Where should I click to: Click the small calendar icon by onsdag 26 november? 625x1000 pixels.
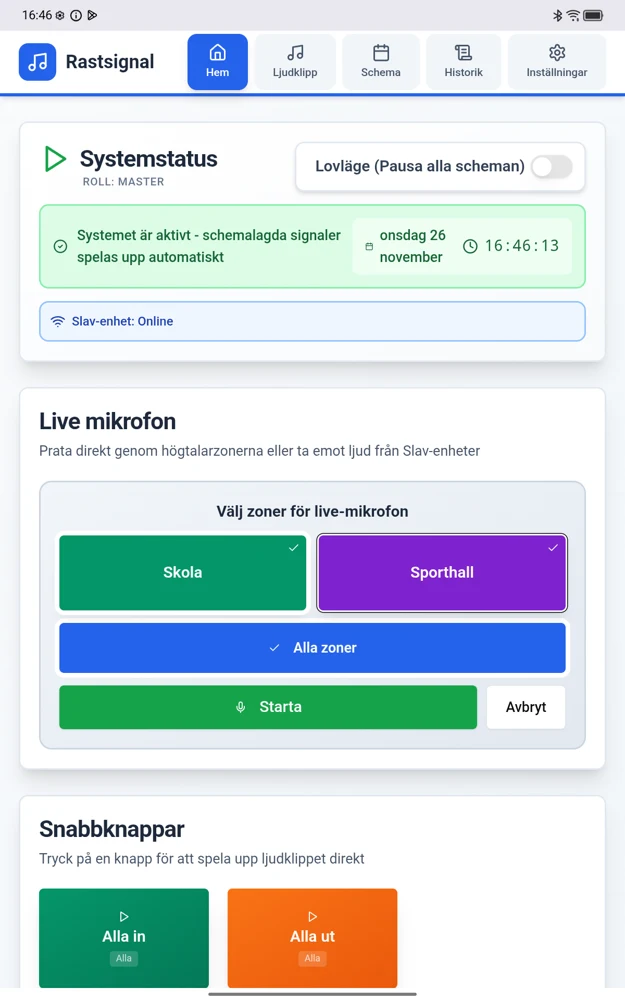369,246
